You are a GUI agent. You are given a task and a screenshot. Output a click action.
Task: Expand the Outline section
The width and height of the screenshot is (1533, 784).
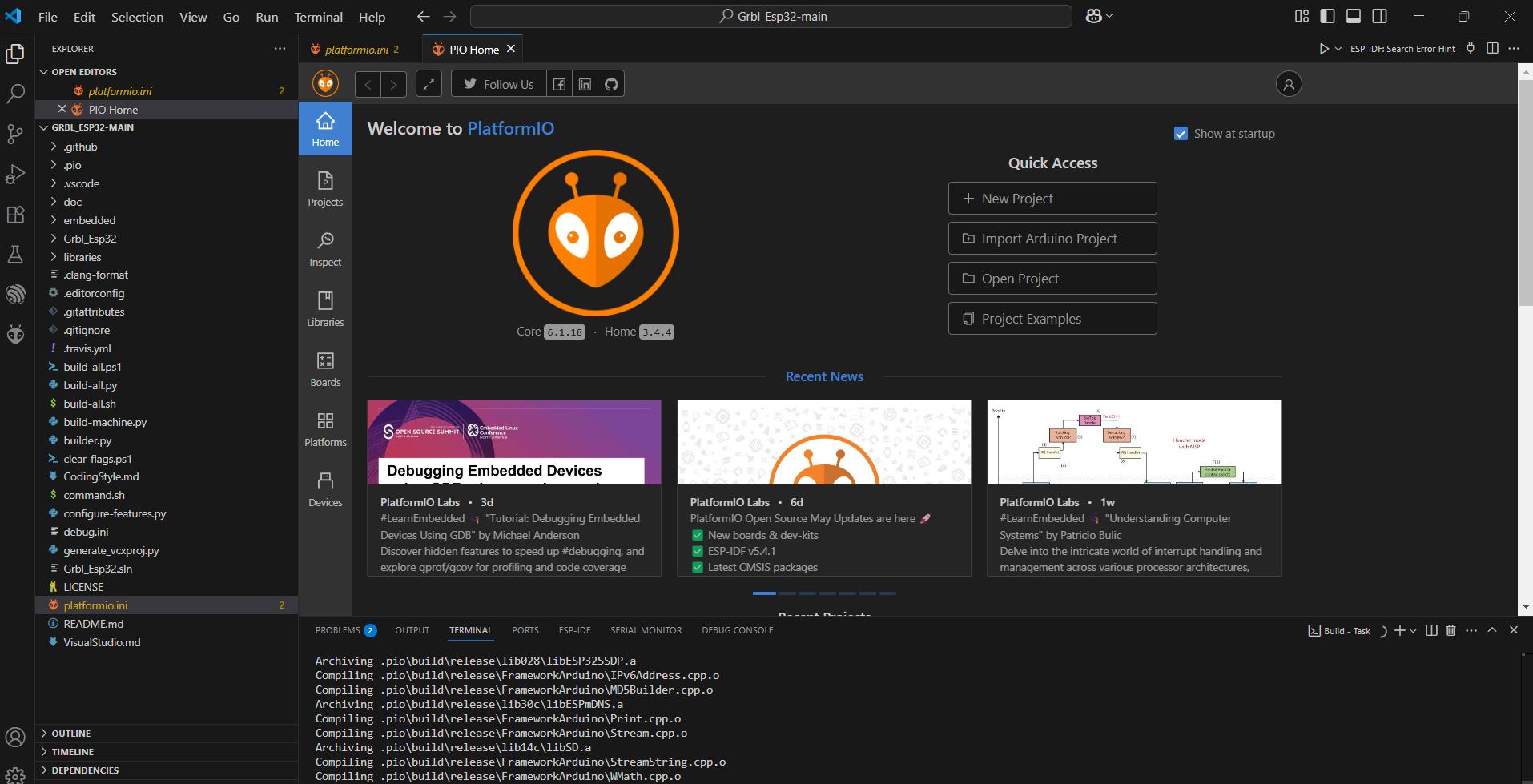pos(167,734)
